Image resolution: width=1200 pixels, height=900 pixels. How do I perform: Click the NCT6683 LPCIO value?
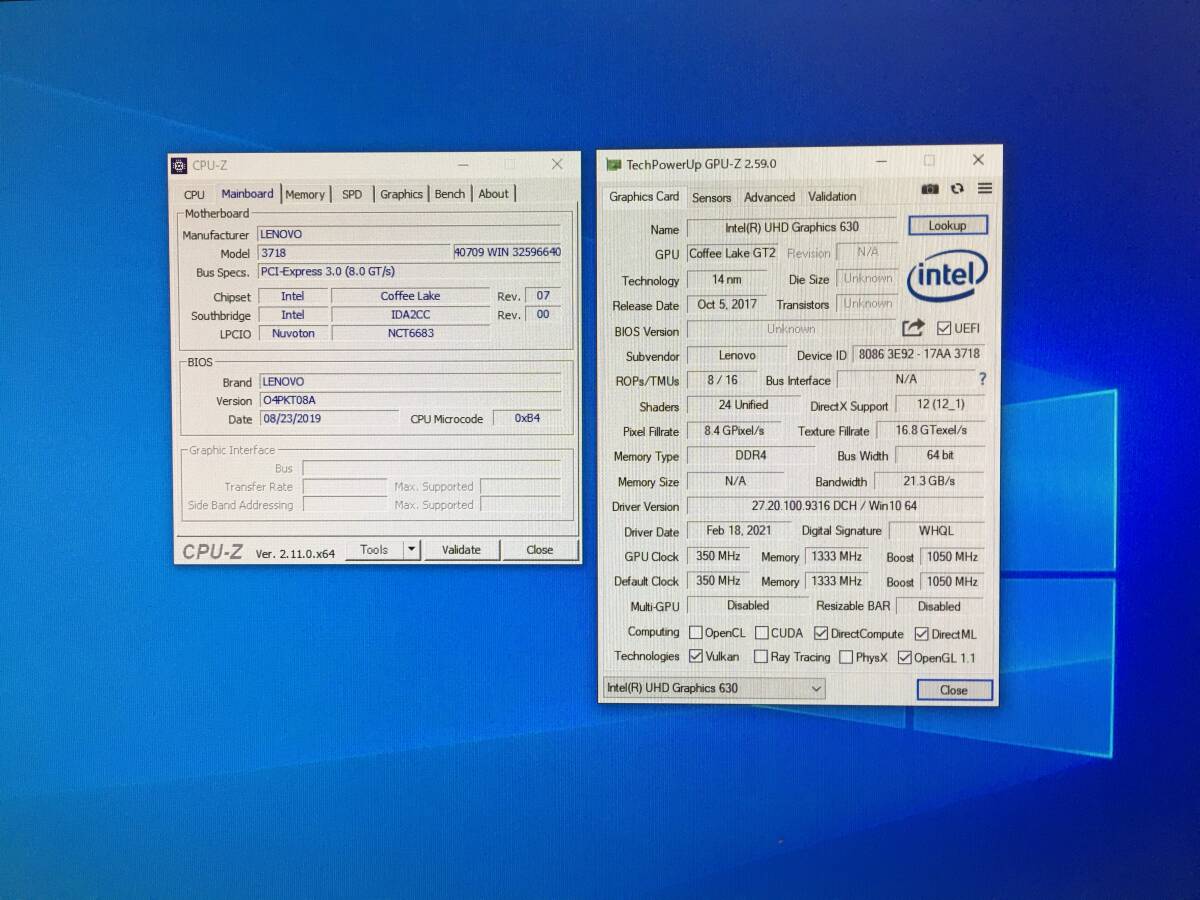pyautogui.click(x=410, y=333)
